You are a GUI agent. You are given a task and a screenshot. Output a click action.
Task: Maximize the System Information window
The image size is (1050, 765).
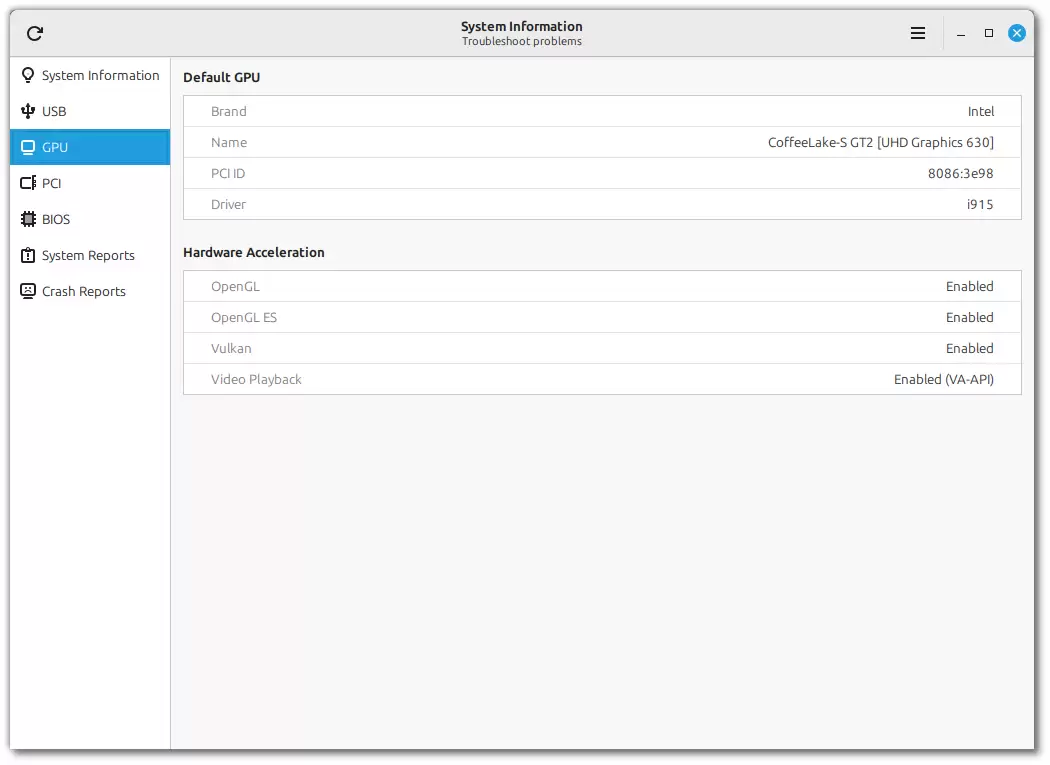[989, 34]
